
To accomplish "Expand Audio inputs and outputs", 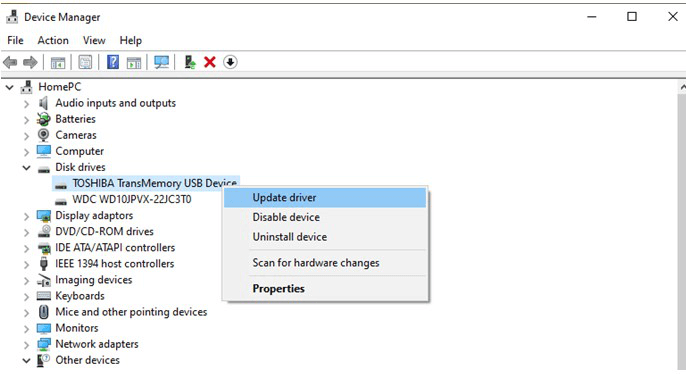I will coord(26,104).
